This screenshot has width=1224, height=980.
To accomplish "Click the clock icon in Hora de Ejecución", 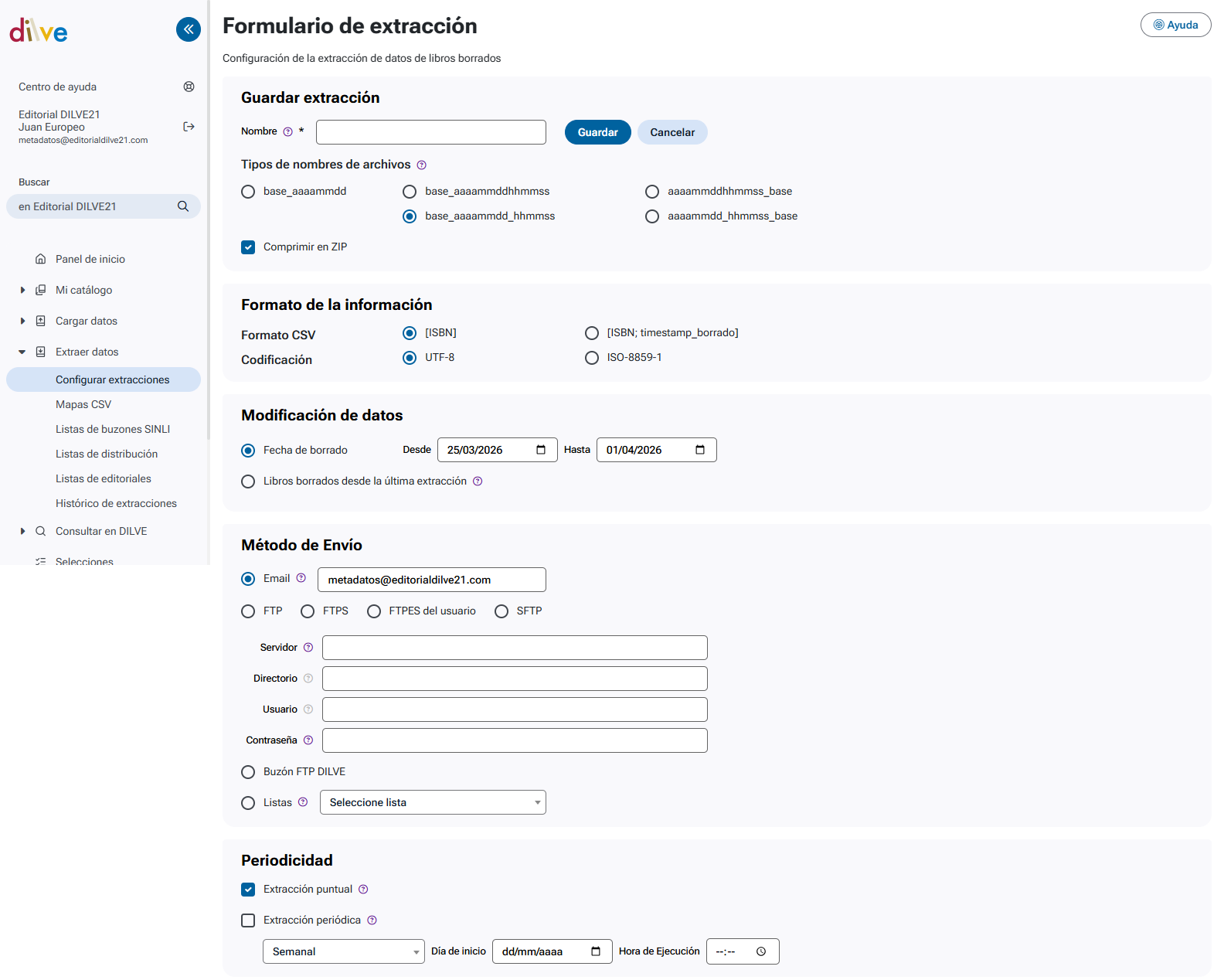I will (x=761, y=951).
